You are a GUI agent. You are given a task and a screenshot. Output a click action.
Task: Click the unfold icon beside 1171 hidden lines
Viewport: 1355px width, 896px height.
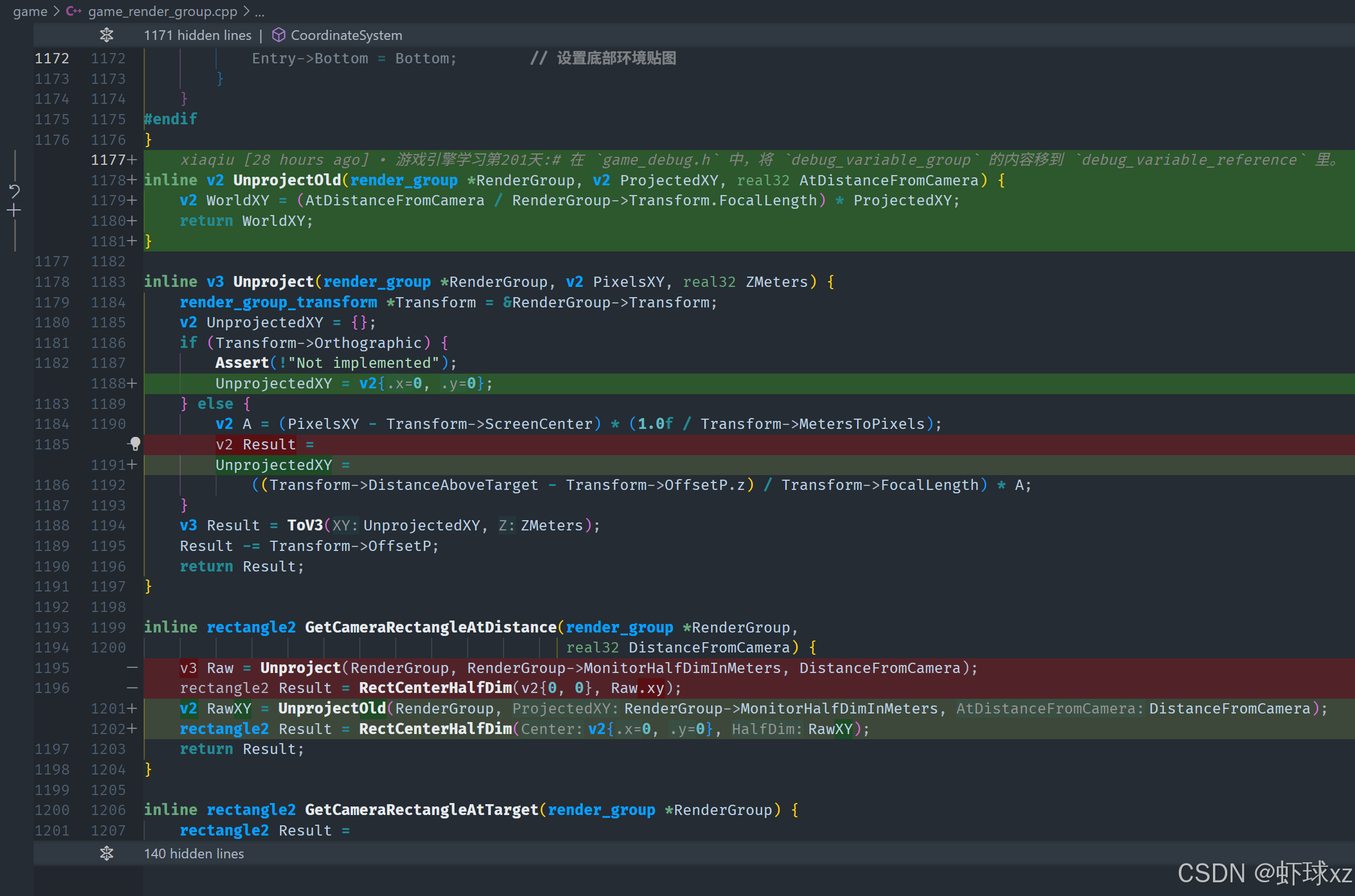pyautogui.click(x=106, y=35)
